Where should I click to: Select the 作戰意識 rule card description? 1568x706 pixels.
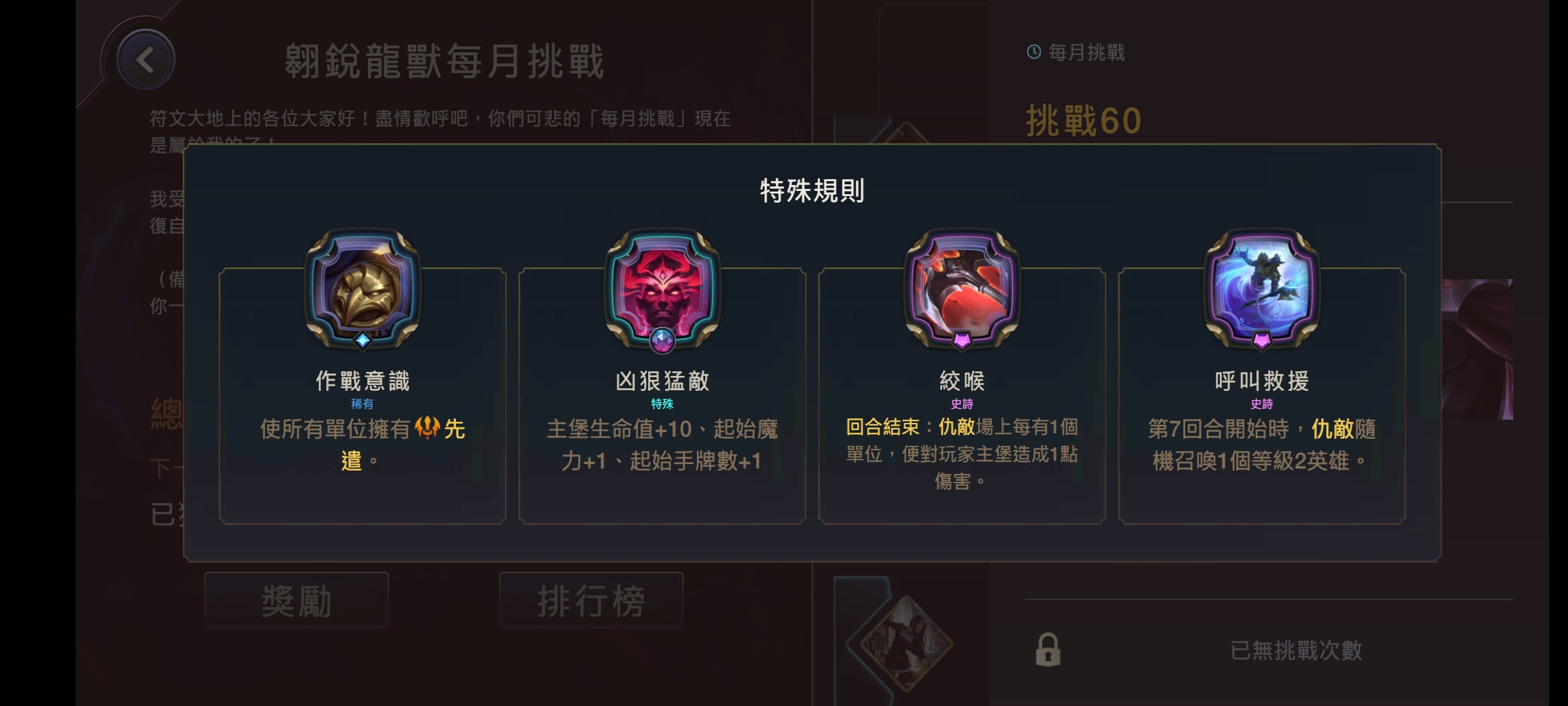coord(363,445)
